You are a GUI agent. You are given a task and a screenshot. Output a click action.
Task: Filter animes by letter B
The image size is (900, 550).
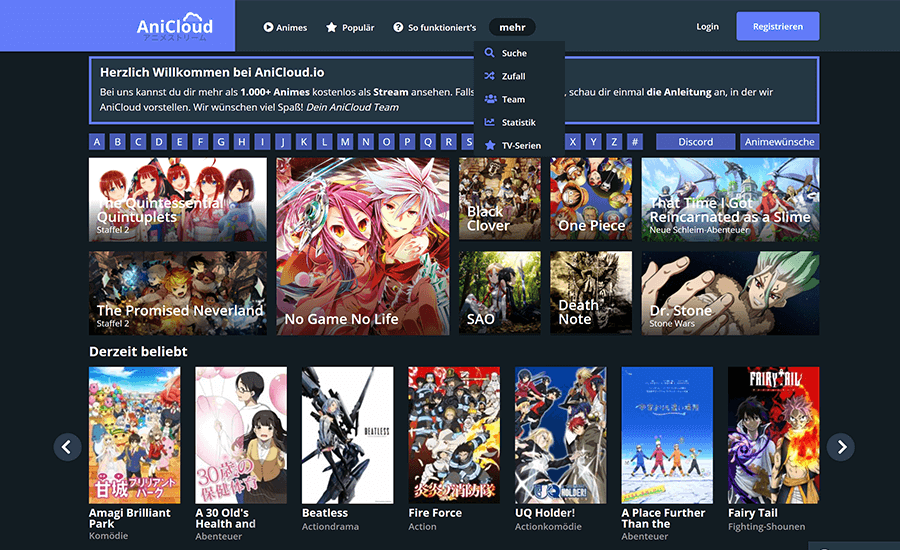point(118,142)
